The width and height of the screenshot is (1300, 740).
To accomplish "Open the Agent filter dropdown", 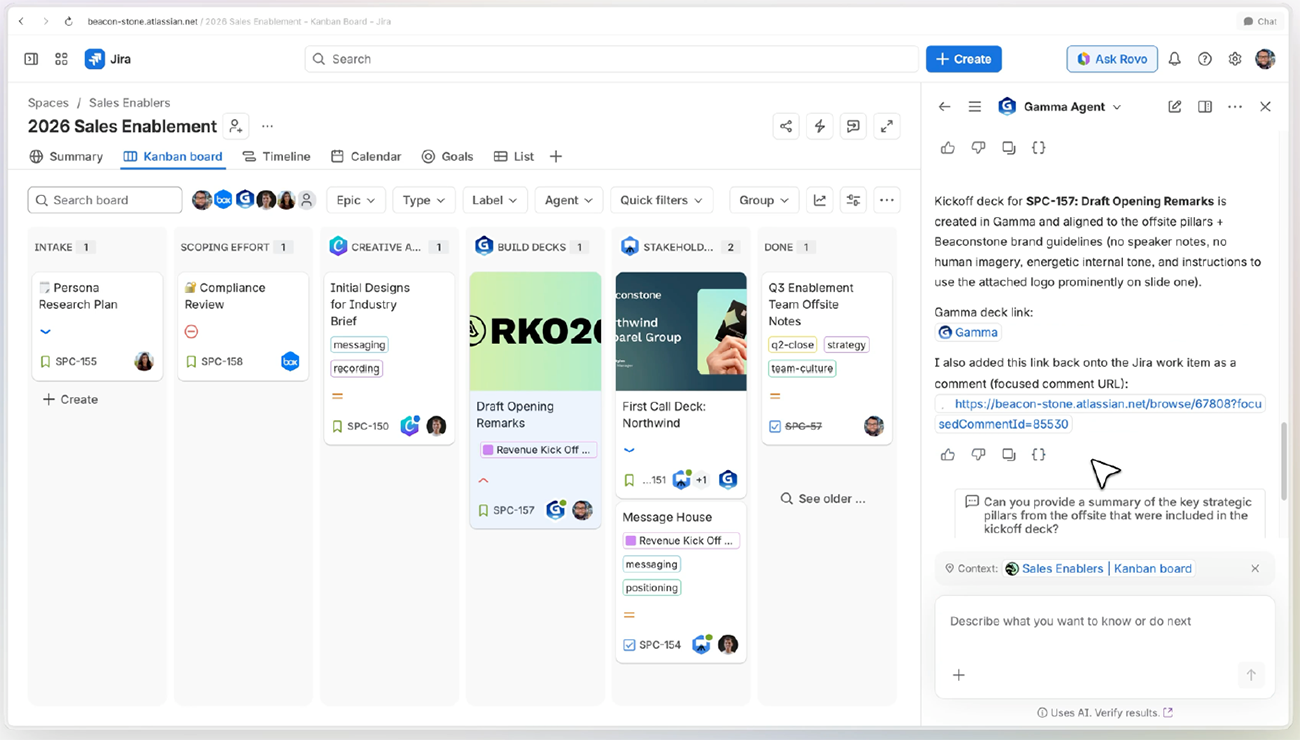I will (x=569, y=200).
